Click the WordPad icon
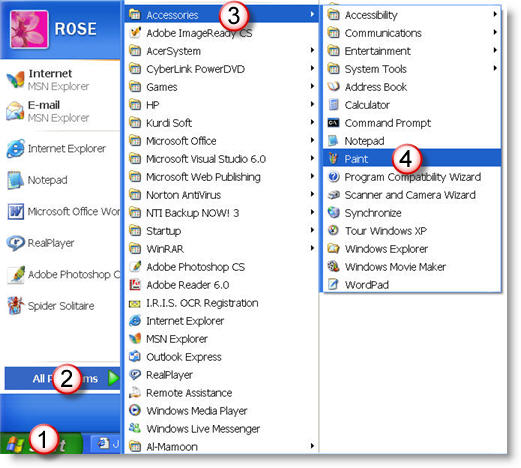The image size is (521, 468). tap(333, 284)
